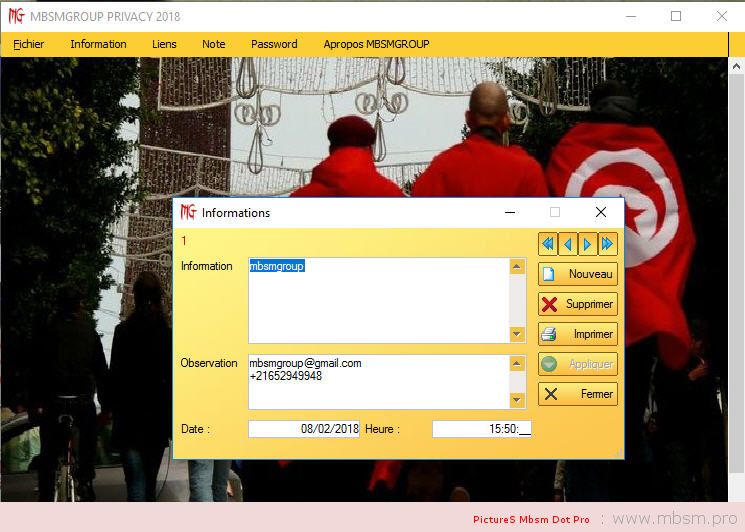Click the Heure time field
745x532 pixels.
tap(482, 429)
